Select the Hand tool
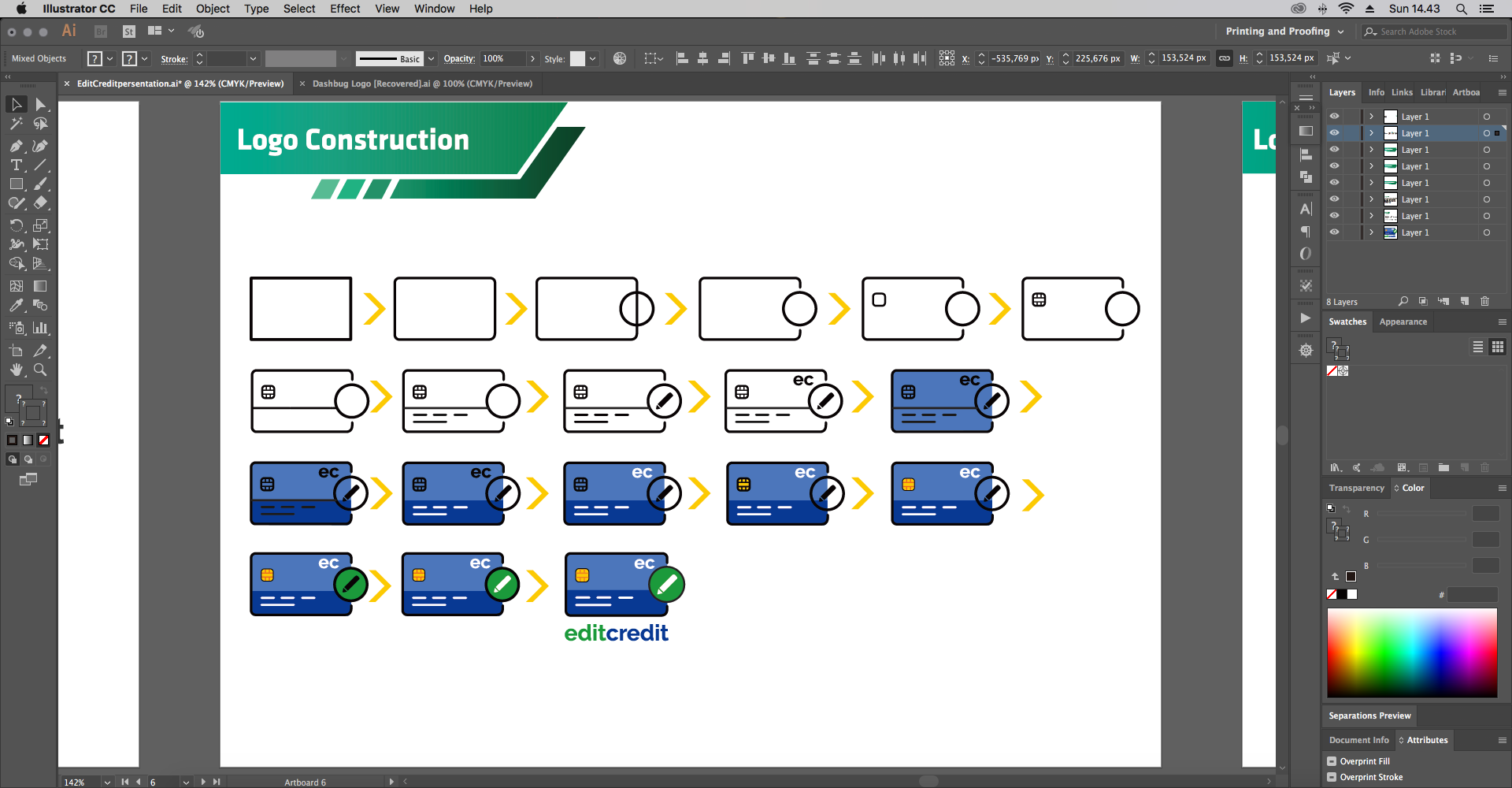 point(16,370)
